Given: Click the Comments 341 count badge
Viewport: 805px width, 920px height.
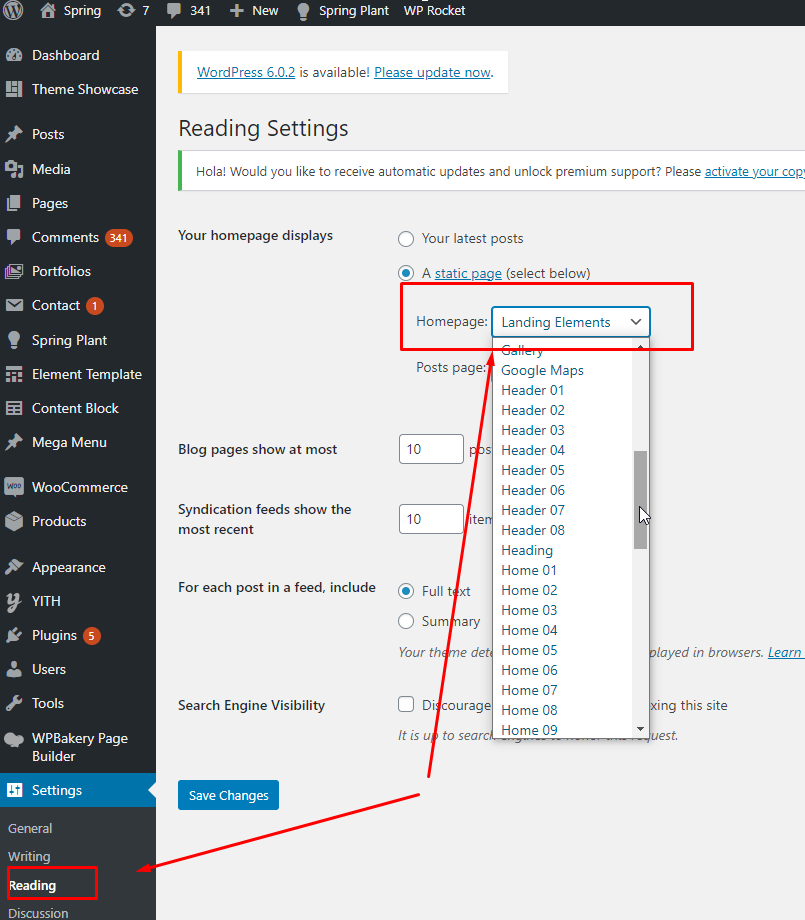Looking at the screenshot, I should (x=119, y=238).
